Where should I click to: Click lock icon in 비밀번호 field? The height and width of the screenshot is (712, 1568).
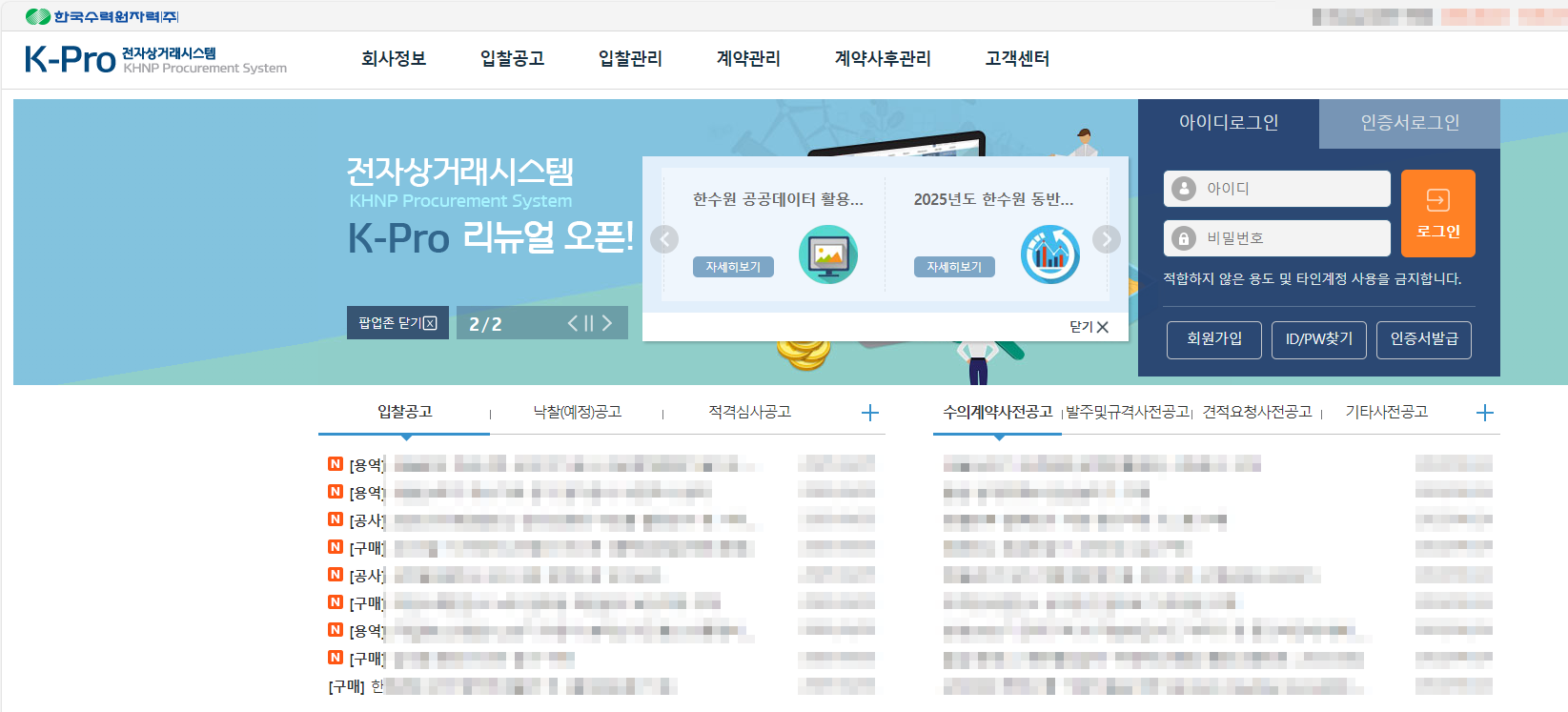coord(1184,238)
